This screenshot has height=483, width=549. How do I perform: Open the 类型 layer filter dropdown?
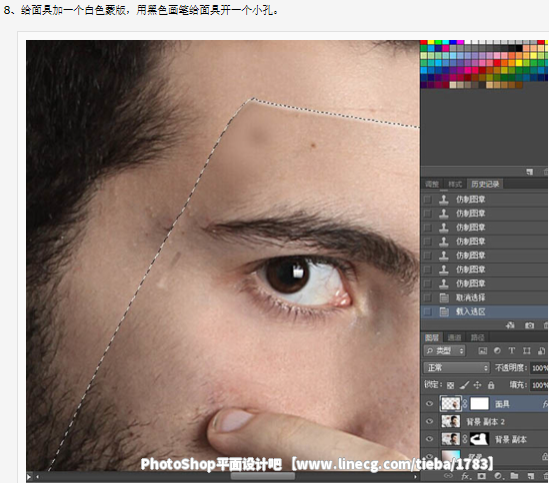point(444,351)
